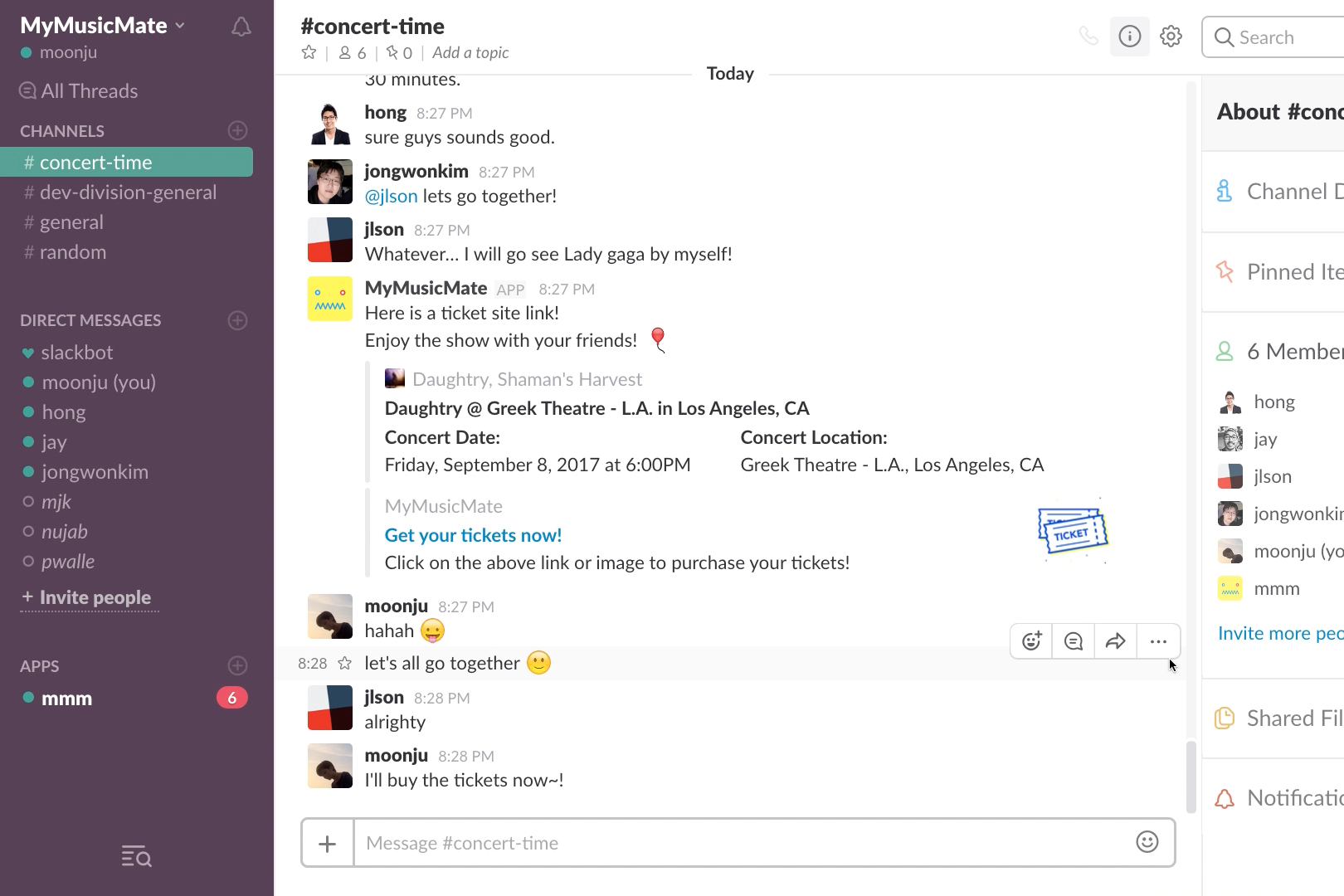This screenshot has height=896, width=1344.
Task: Toggle the channel details info icon
Action: tap(1130, 36)
